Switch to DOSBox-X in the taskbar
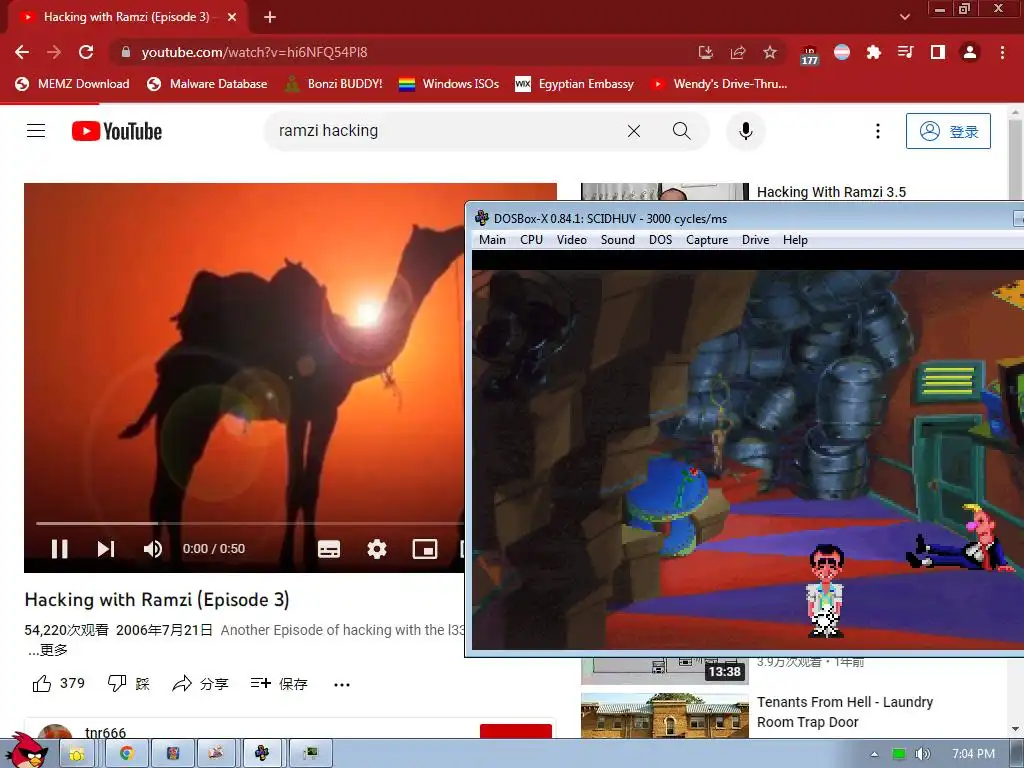 point(262,754)
